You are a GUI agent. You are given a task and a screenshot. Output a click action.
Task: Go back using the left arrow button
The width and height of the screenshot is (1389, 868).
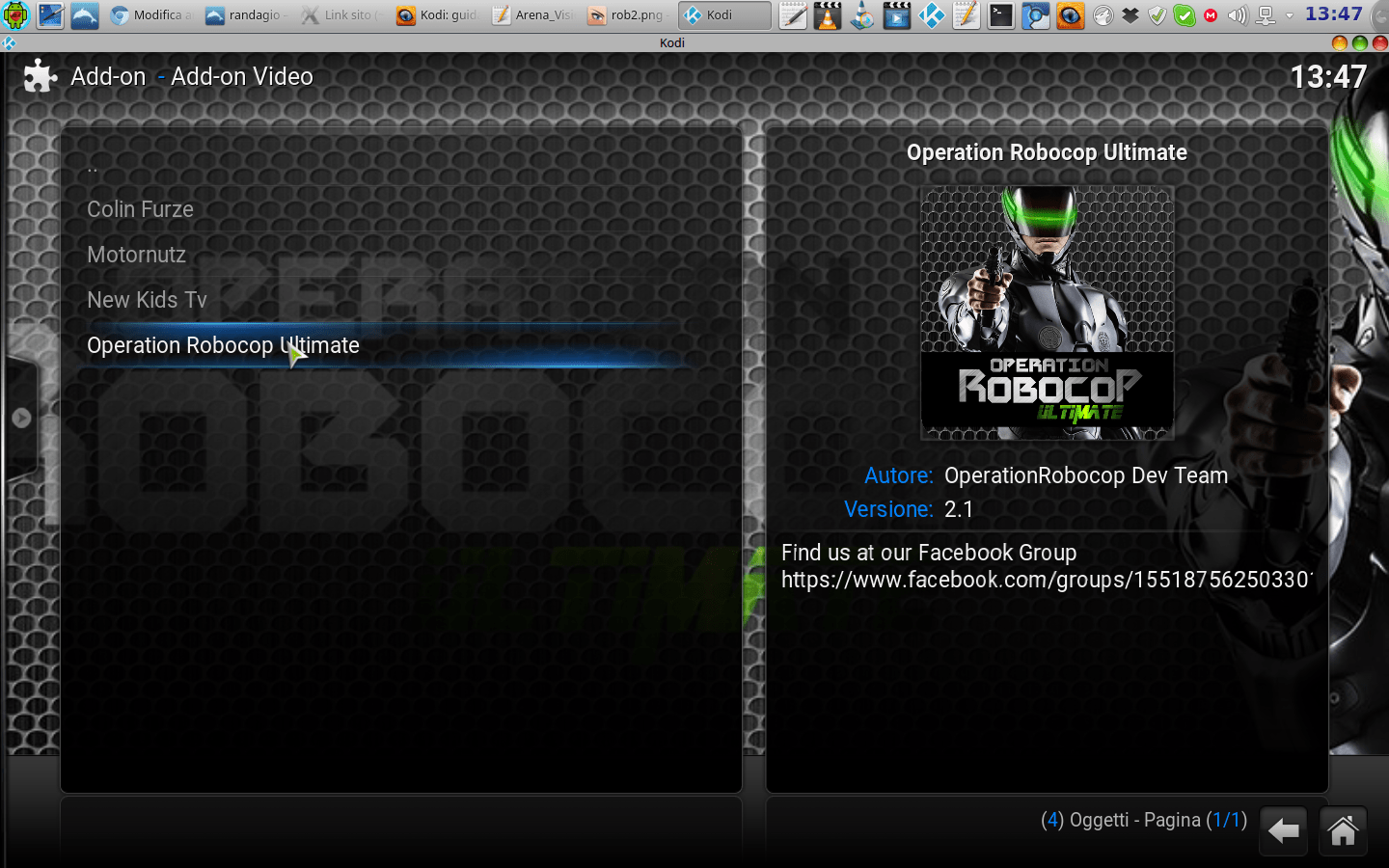tap(1283, 830)
